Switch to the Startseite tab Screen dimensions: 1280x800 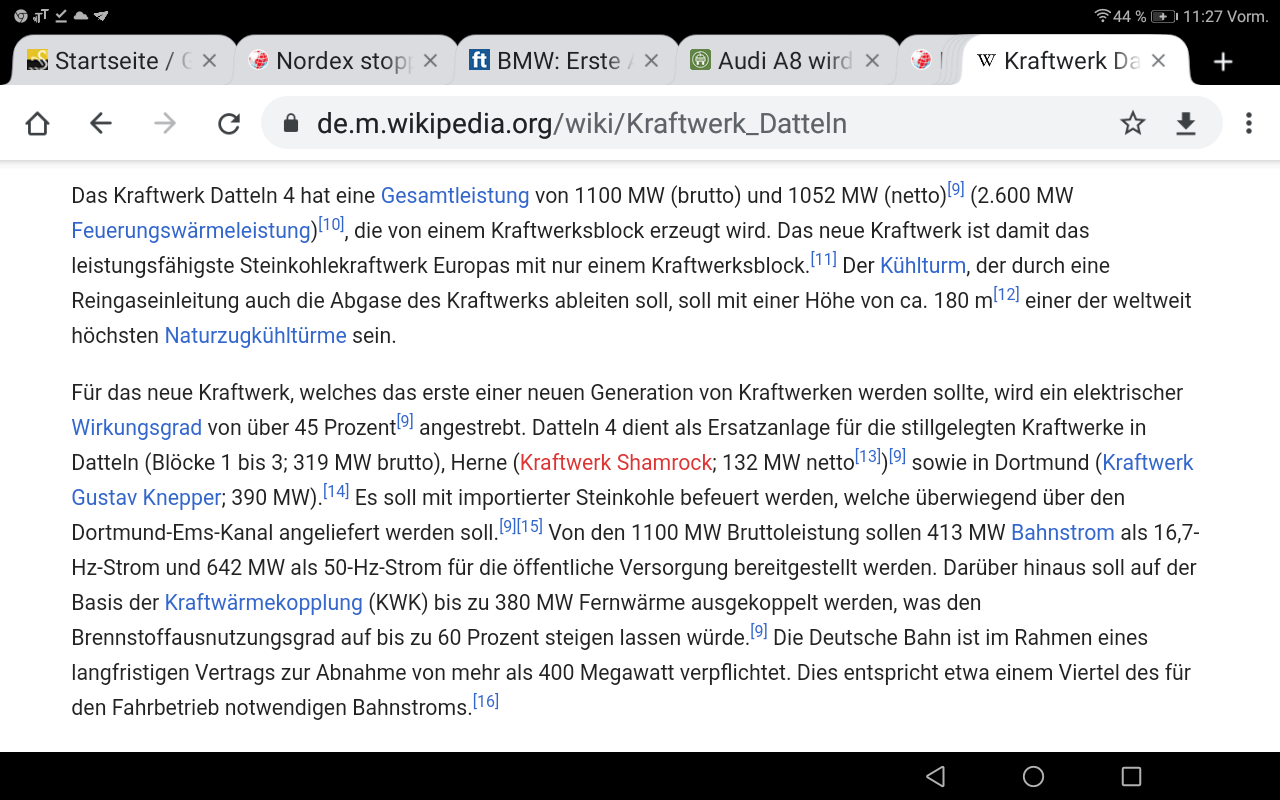(110, 61)
